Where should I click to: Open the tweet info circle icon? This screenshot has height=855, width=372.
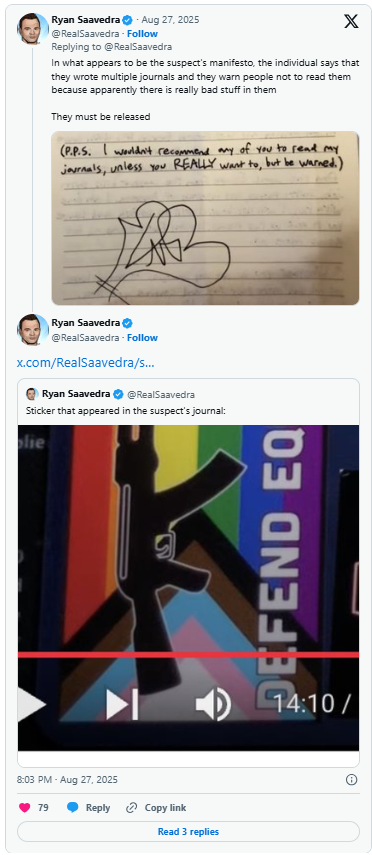pos(352,780)
